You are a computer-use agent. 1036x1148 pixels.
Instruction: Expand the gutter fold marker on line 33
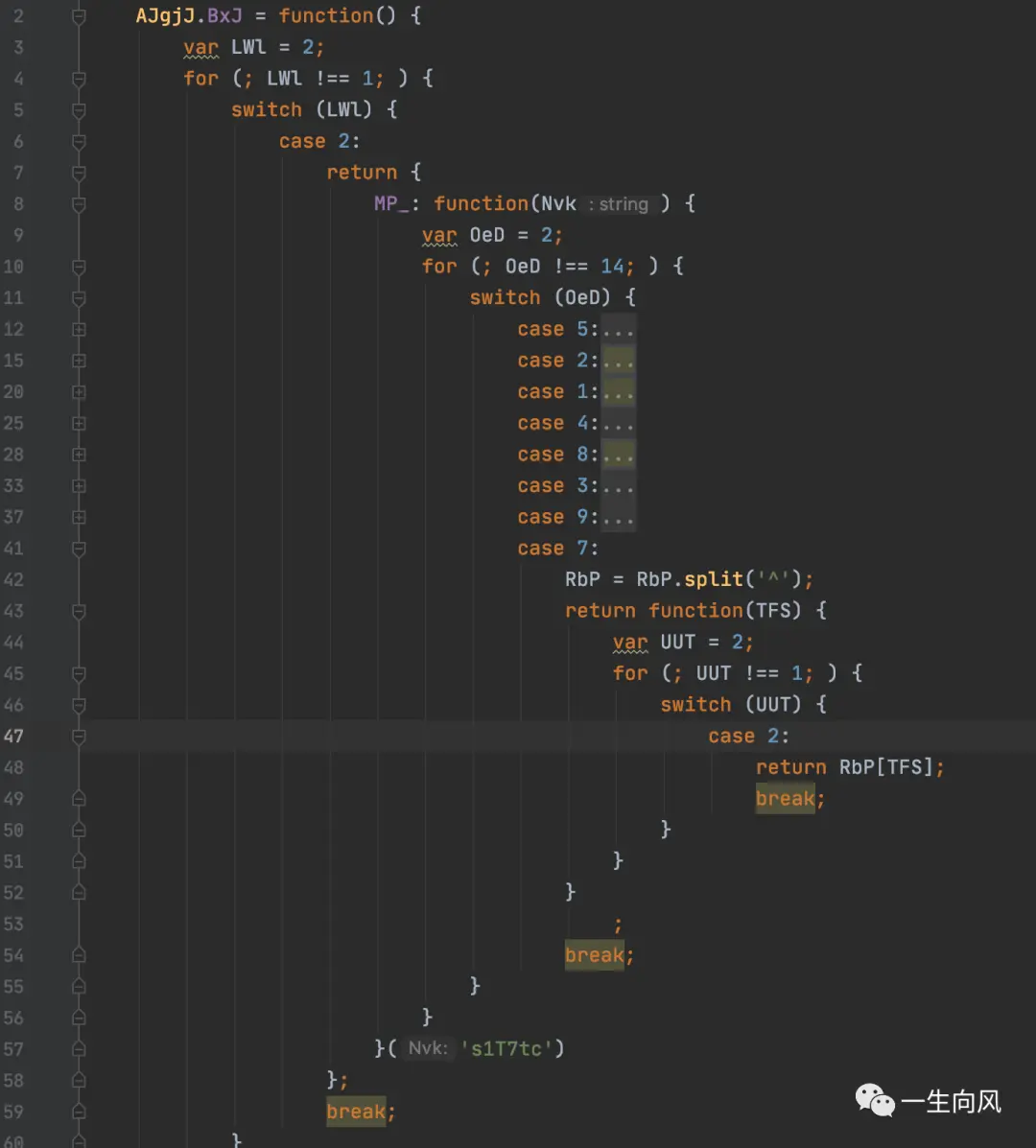pos(79,486)
